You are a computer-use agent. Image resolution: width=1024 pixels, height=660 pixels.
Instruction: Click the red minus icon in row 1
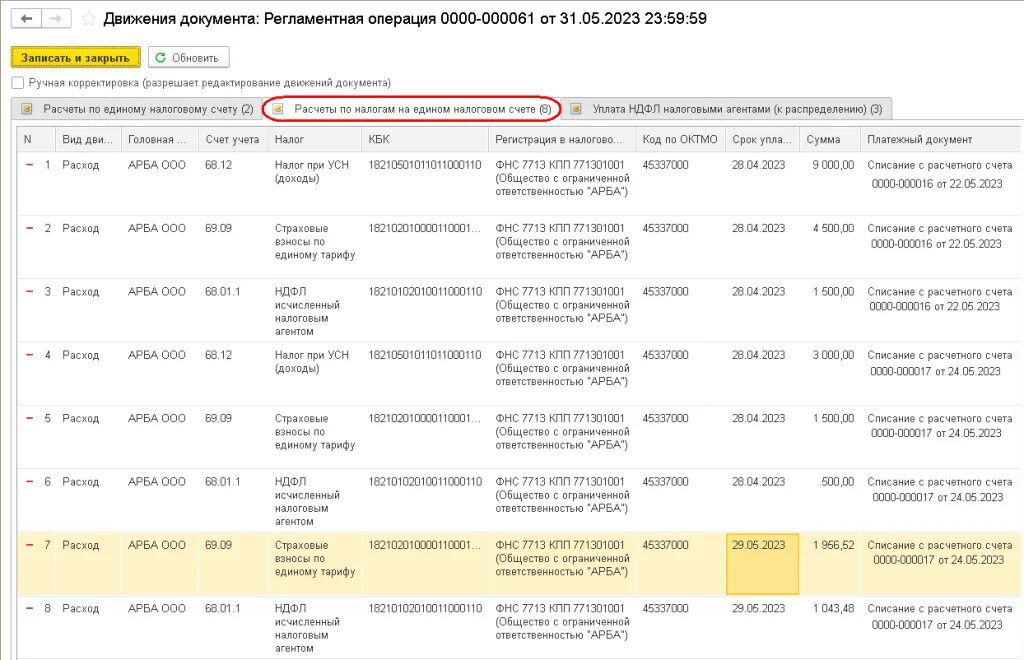pyautogui.click(x=29, y=165)
